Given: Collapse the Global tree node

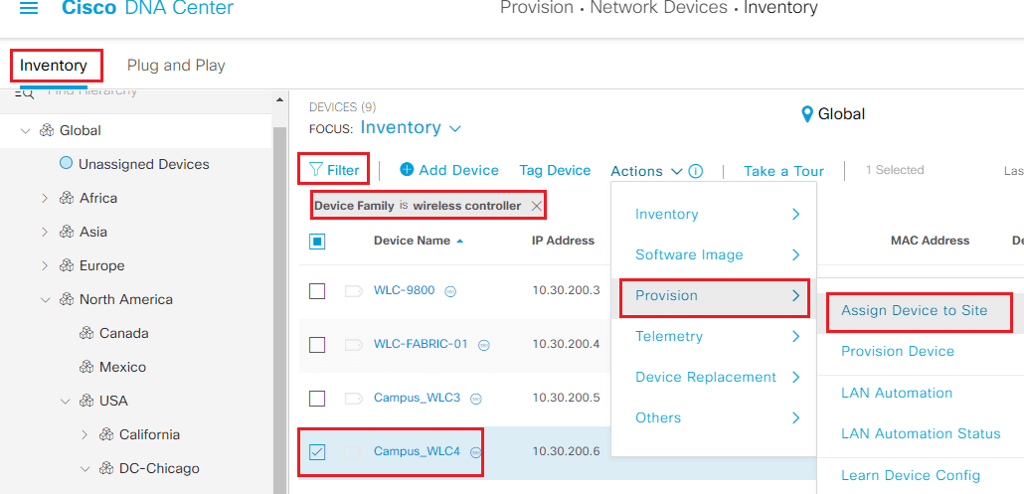Looking at the screenshot, I should tap(25, 131).
